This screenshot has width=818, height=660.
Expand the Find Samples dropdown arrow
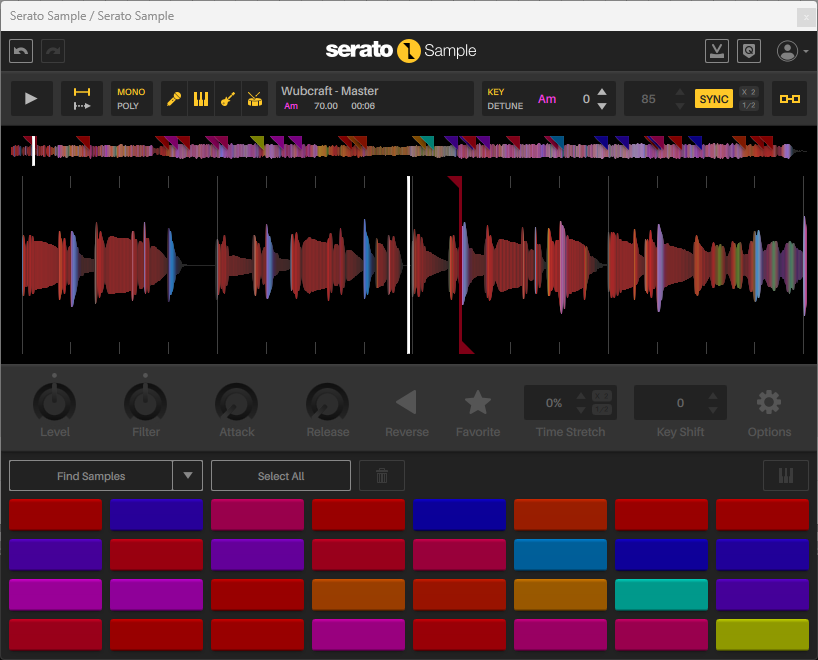tap(188, 476)
